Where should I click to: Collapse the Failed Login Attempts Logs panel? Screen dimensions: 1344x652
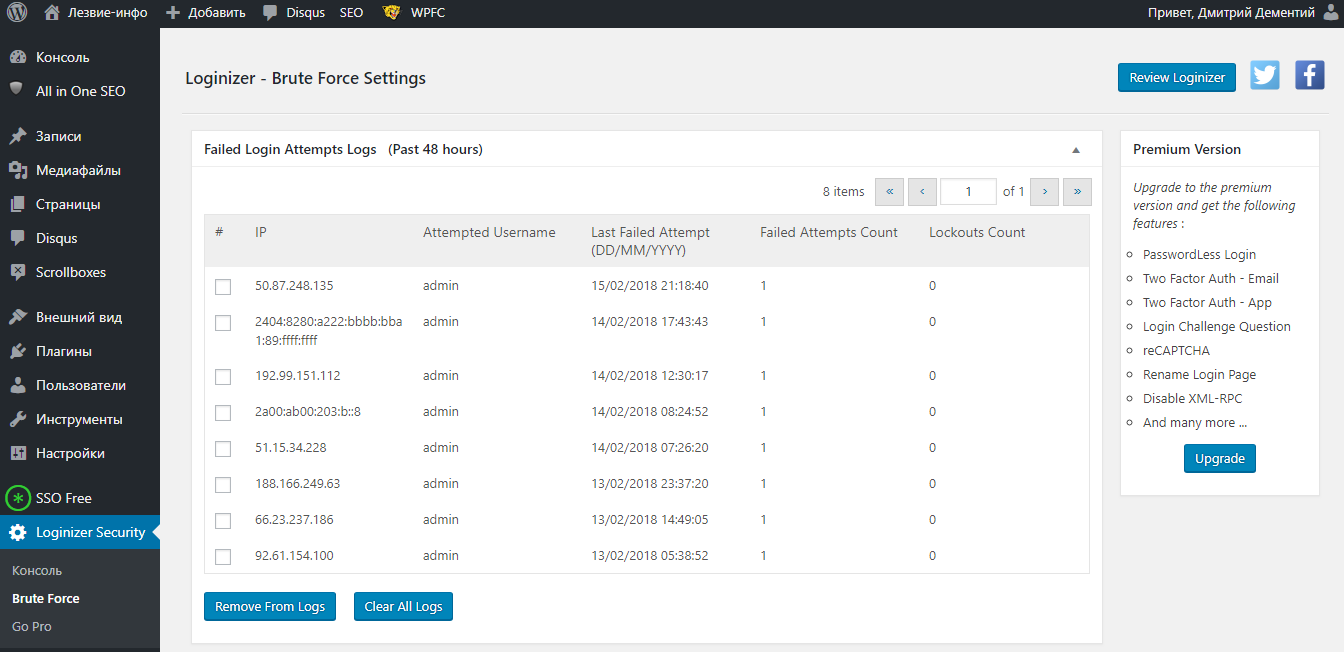point(1076,150)
